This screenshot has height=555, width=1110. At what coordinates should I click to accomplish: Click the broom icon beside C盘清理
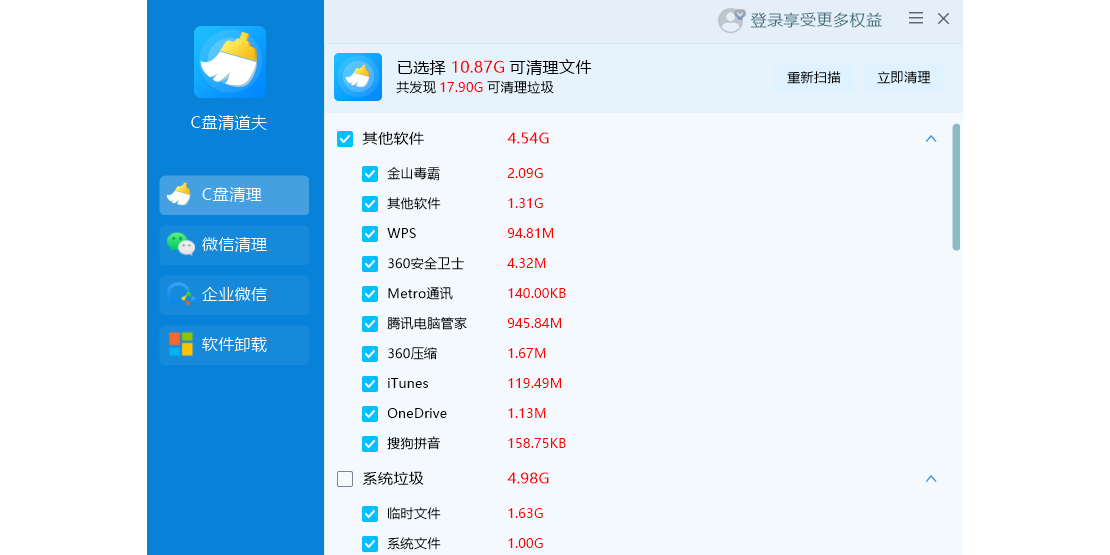(180, 195)
